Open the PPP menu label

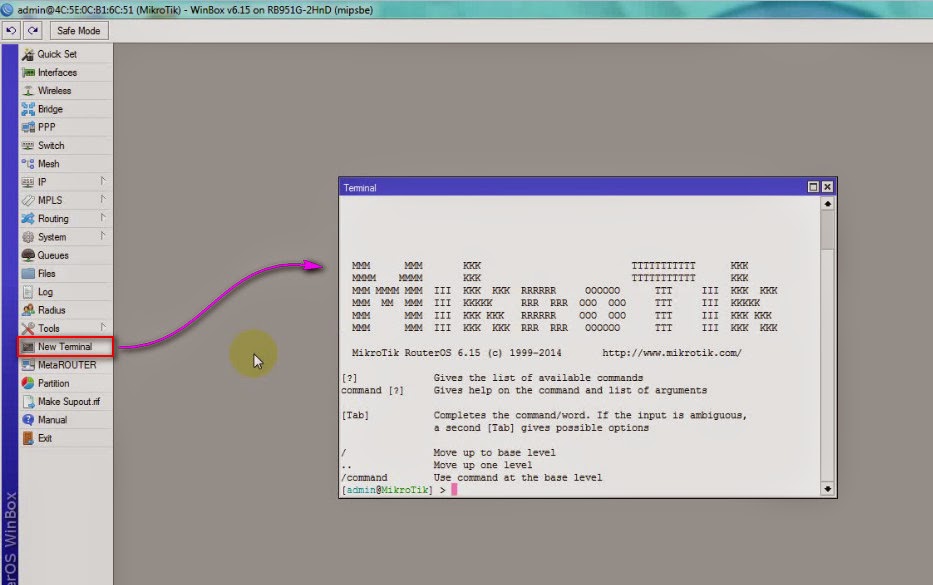click(x=46, y=127)
